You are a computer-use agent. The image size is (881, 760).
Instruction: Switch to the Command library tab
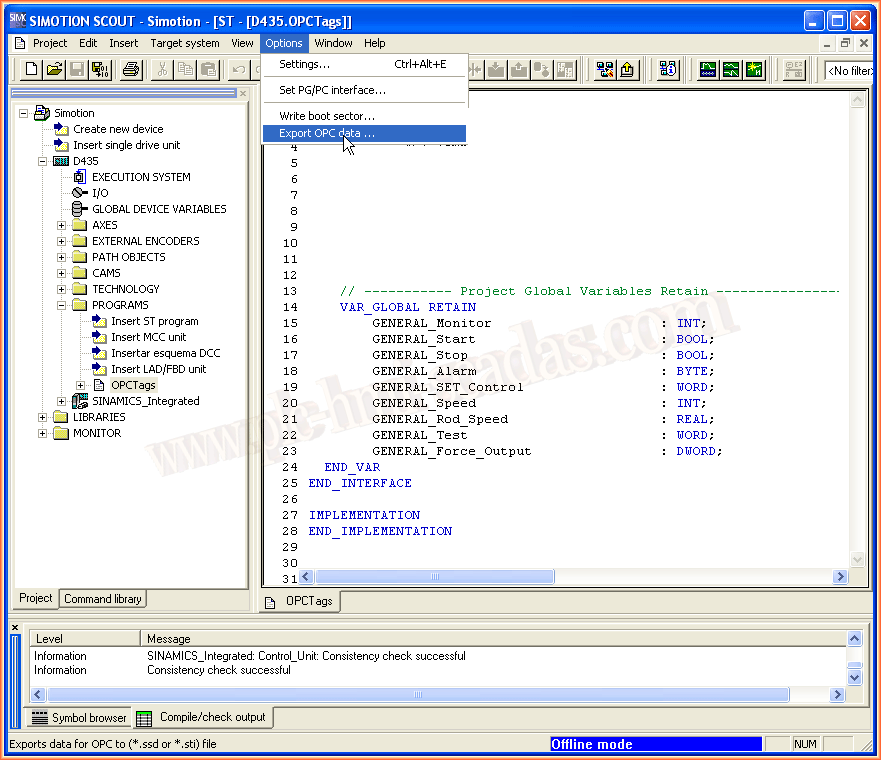coord(103,599)
